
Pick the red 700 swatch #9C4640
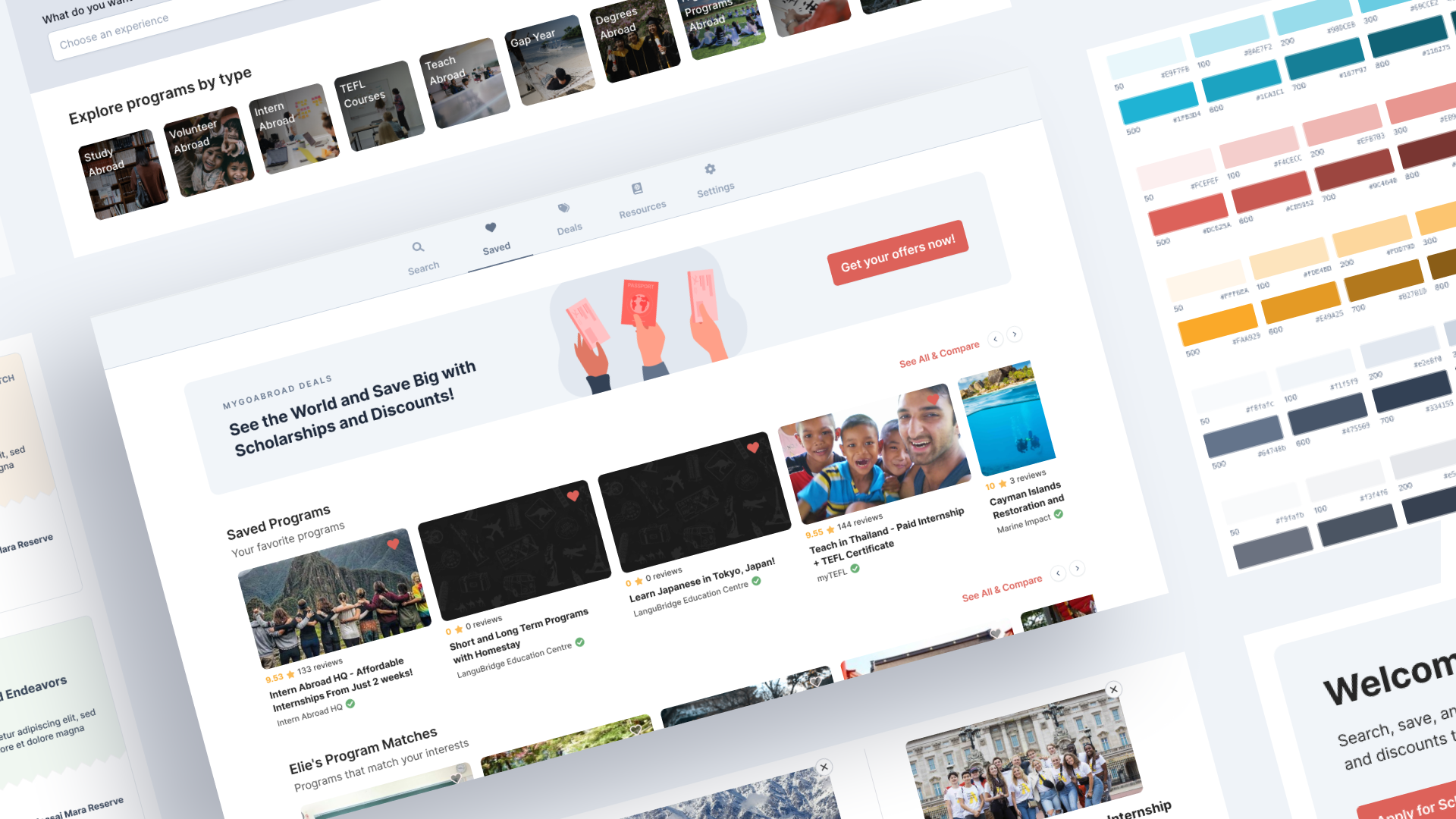pos(1354,169)
